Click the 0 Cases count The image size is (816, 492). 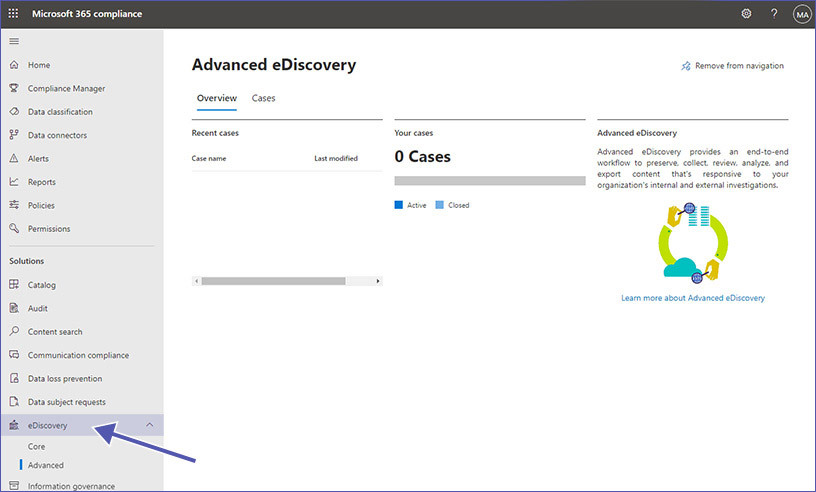point(423,156)
